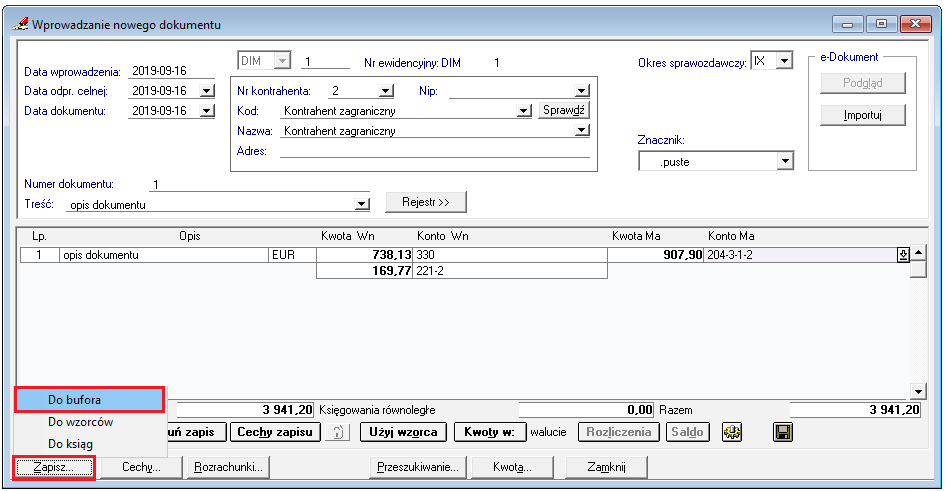This screenshot has height=491, width=946.
Task: Expand the Data dokumentu dropdown
Action: coord(207,111)
